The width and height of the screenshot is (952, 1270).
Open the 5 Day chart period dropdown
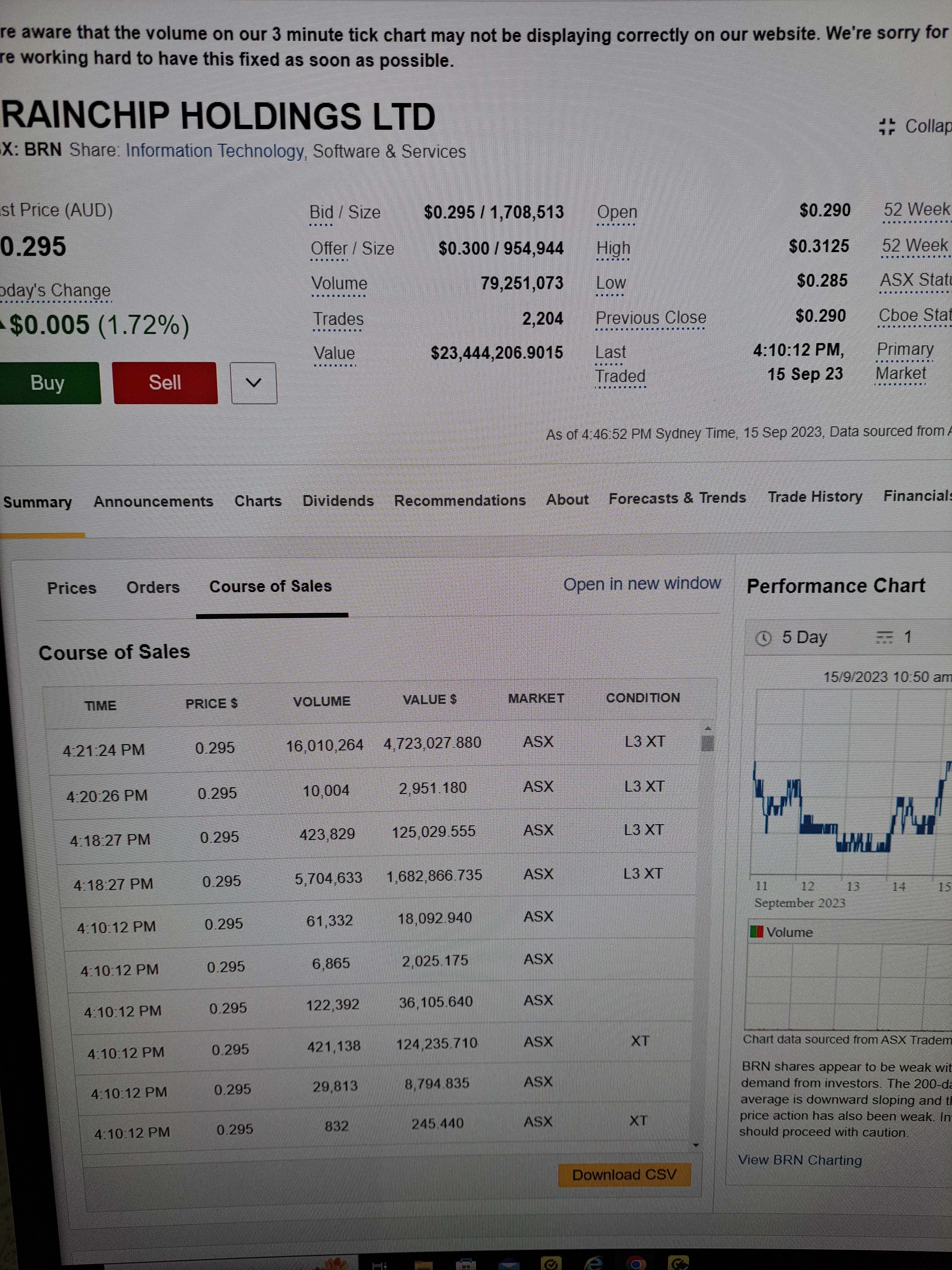pyautogui.click(x=792, y=638)
